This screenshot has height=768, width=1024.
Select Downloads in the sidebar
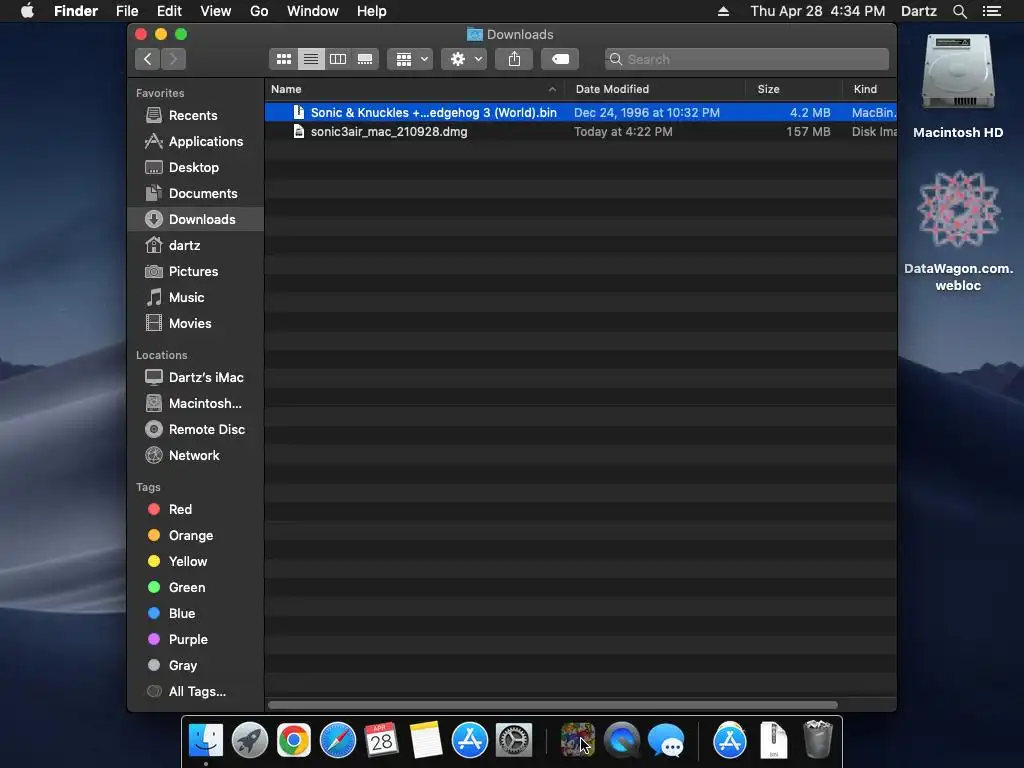coord(195,219)
